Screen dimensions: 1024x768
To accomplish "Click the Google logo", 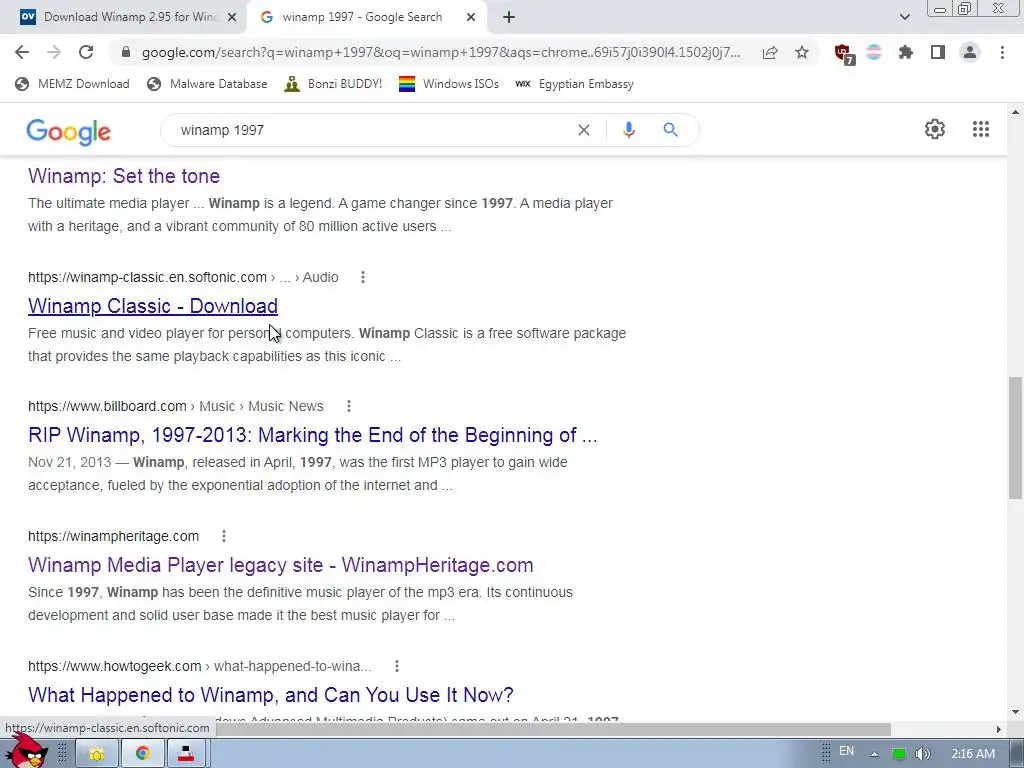I will pos(69,131).
